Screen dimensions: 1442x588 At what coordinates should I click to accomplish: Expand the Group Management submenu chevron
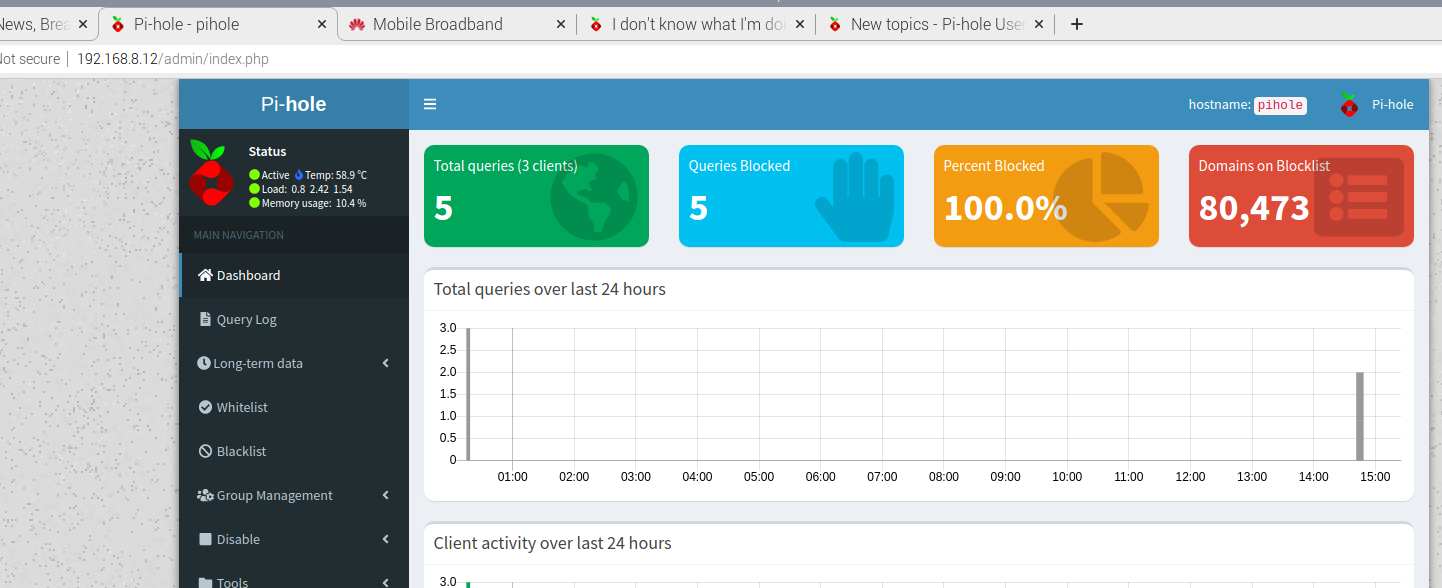tap(386, 495)
